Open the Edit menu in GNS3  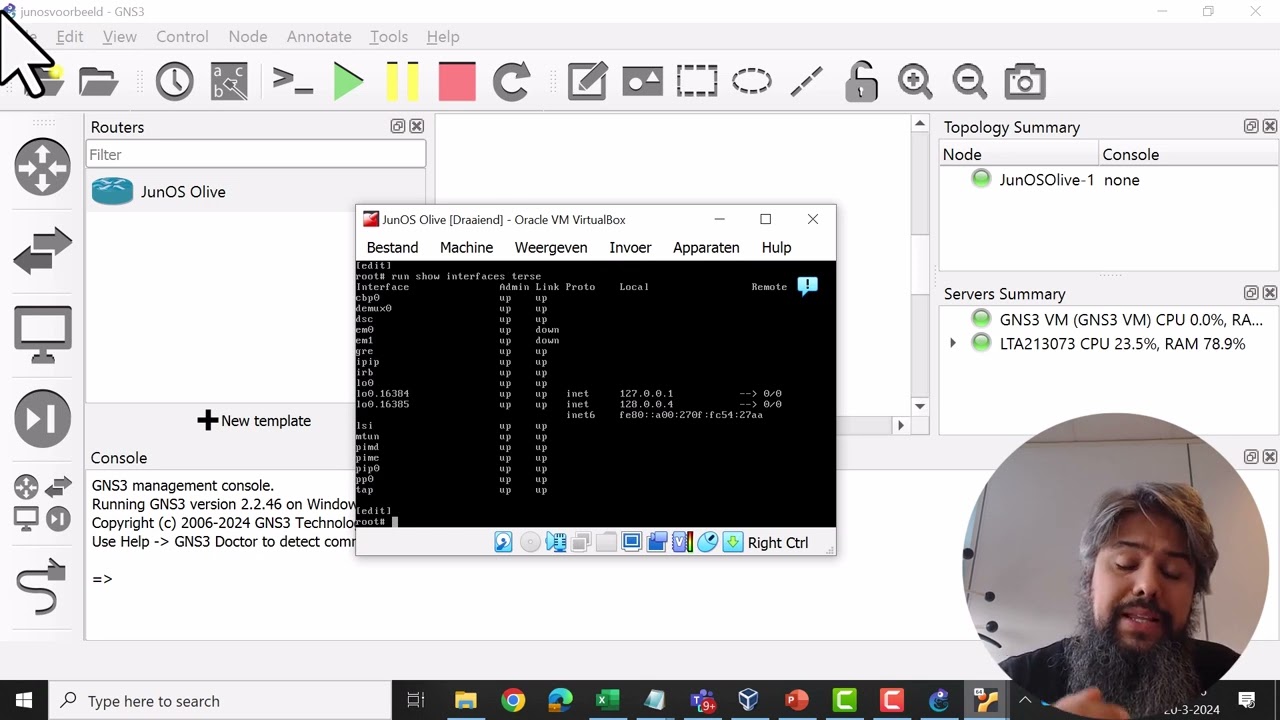tap(70, 36)
